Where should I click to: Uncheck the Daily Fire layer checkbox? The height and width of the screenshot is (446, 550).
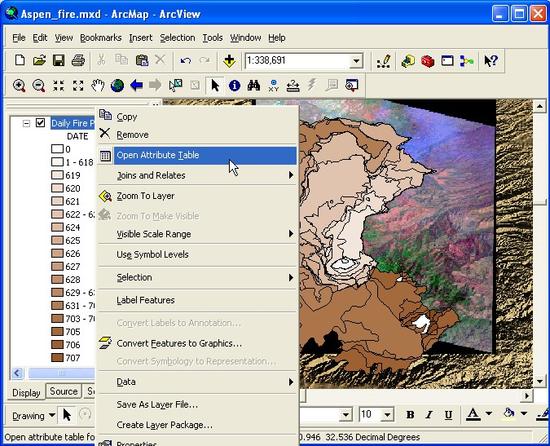click(x=41, y=123)
